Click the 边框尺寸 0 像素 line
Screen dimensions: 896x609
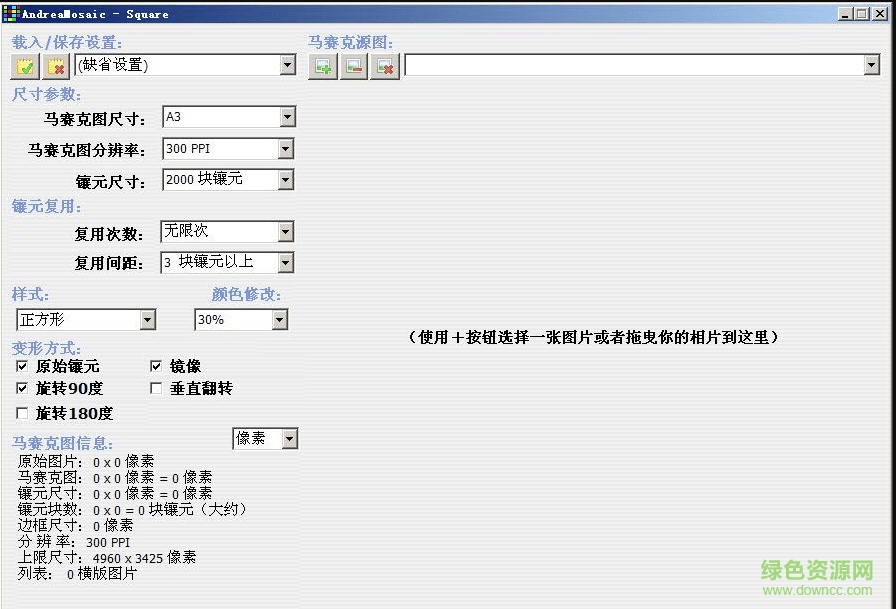(x=75, y=526)
